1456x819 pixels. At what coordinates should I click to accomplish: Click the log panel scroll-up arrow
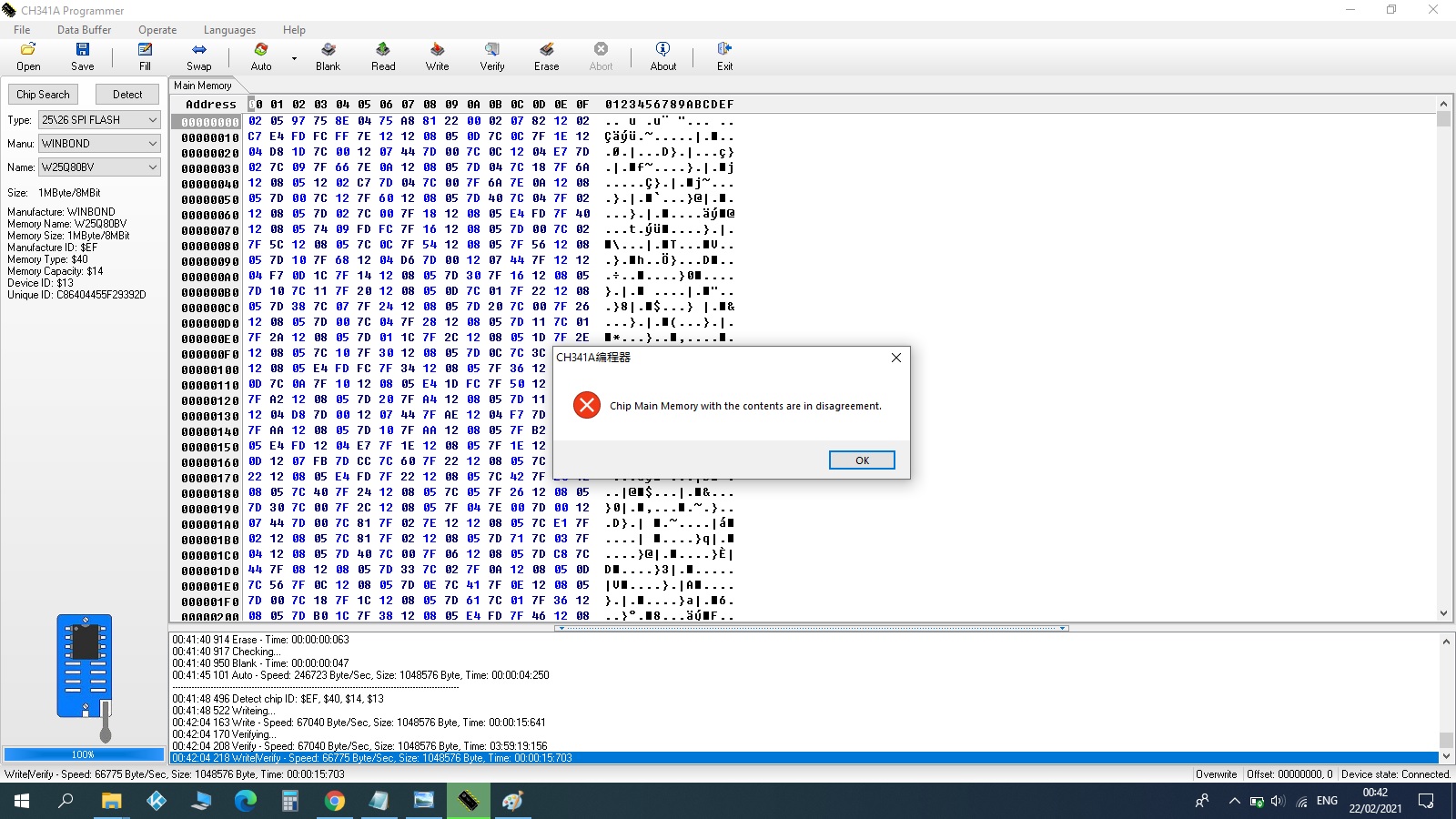pos(1446,642)
